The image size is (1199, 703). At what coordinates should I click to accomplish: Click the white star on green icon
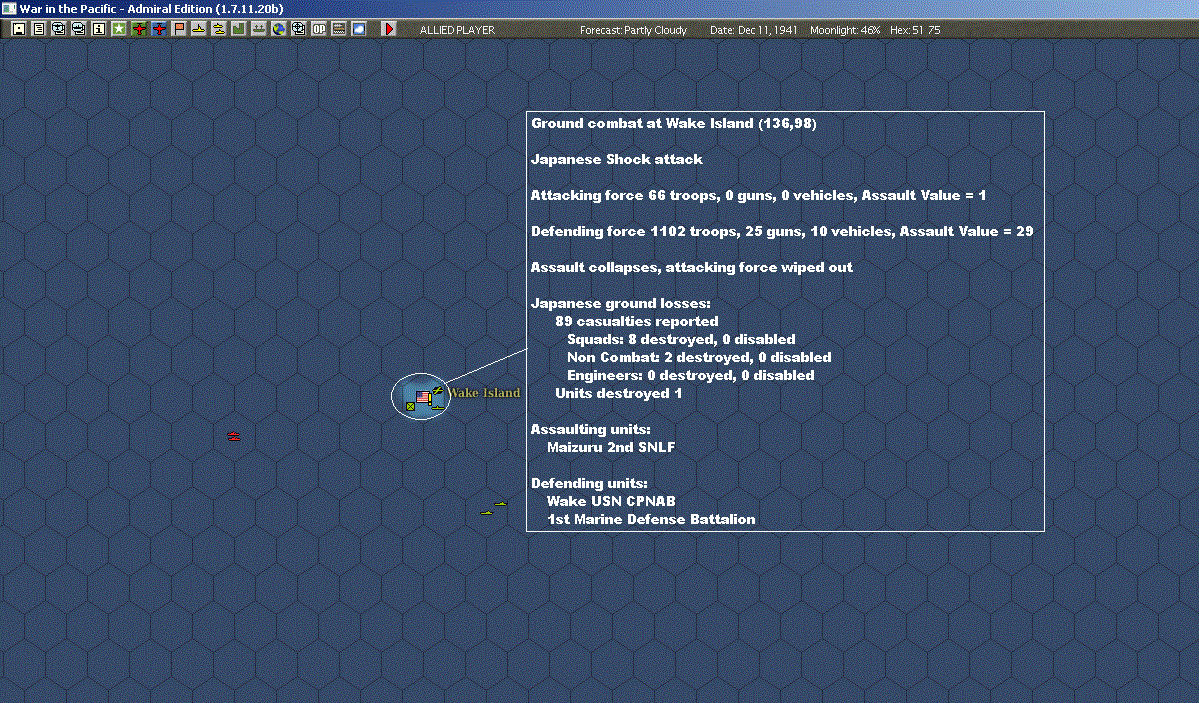(119, 29)
